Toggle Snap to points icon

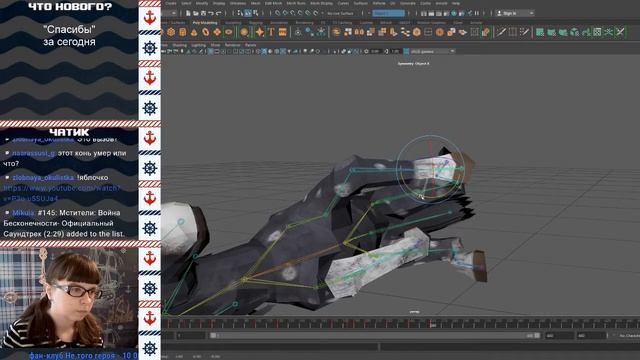292,13
